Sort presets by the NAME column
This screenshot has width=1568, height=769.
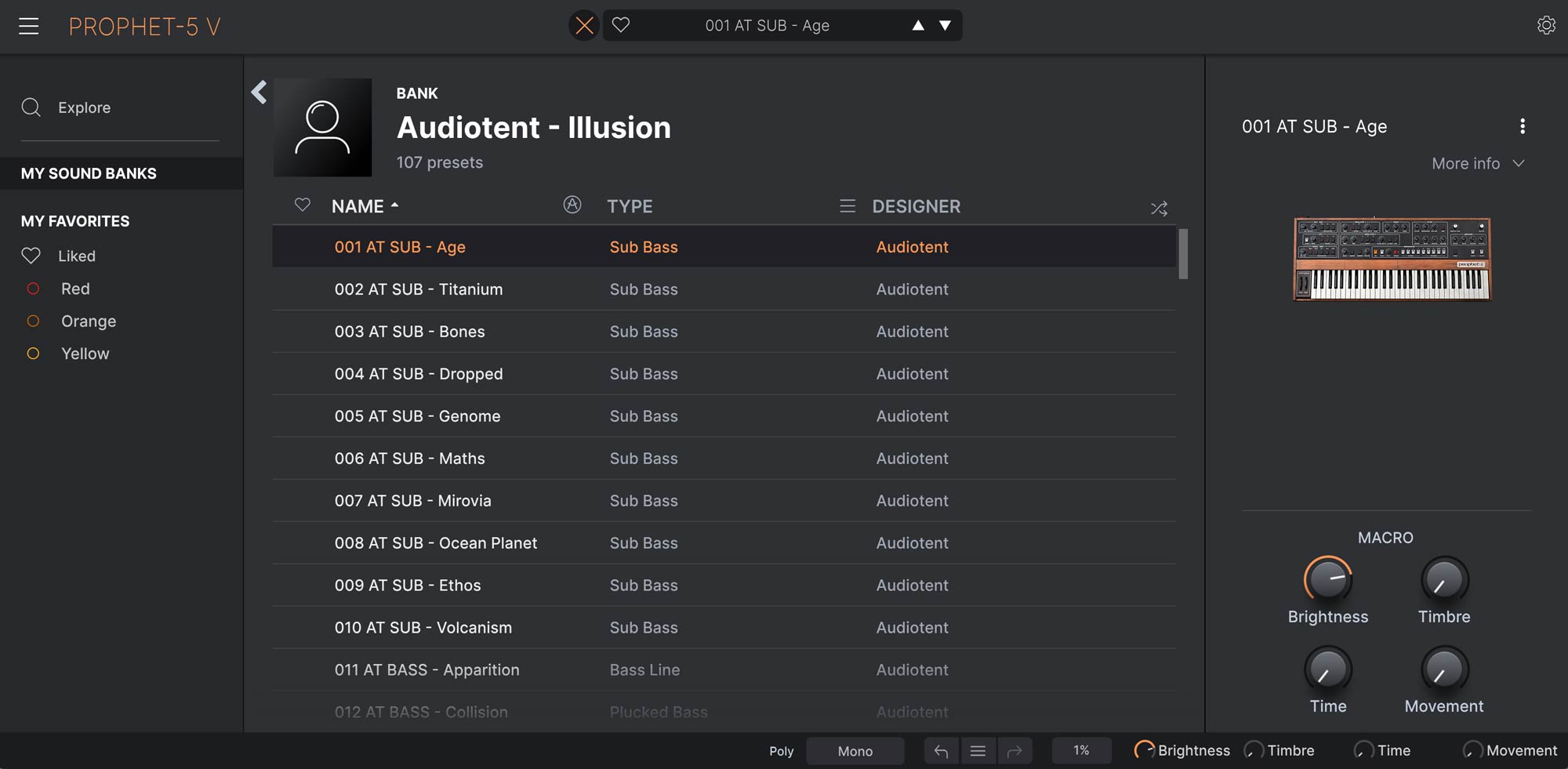coord(358,206)
